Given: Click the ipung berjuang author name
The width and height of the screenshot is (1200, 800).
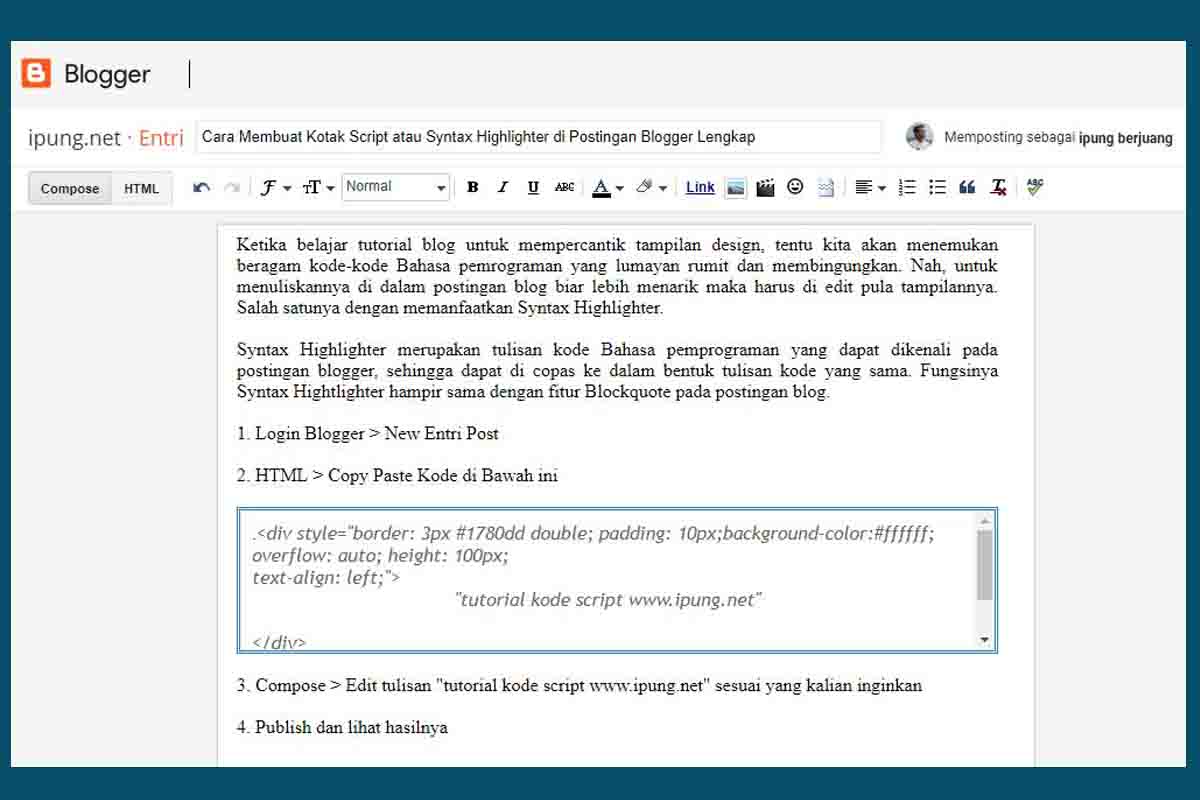Looking at the screenshot, I should pyautogui.click(x=1126, y=138).
